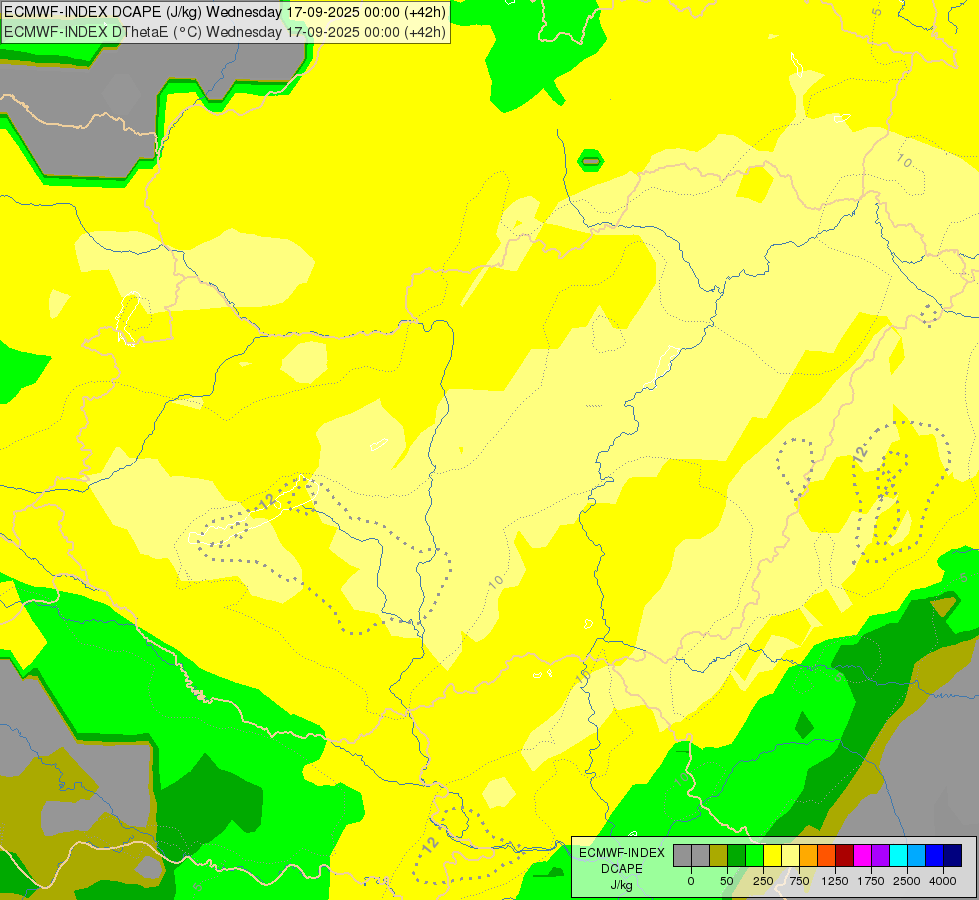Image resolution: width=979 pixels, height=900 pixels.
Task: Click the legend value 250
Action: click(763, 881)
